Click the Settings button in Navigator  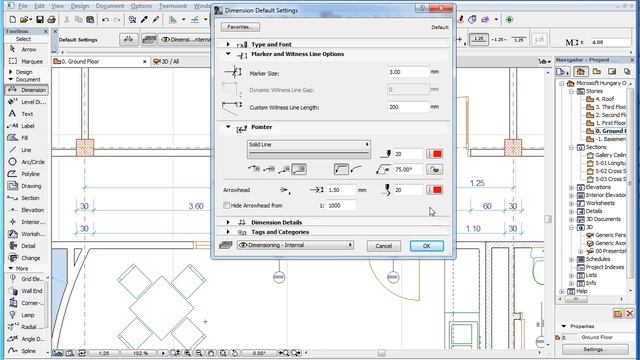coord(595,349)
